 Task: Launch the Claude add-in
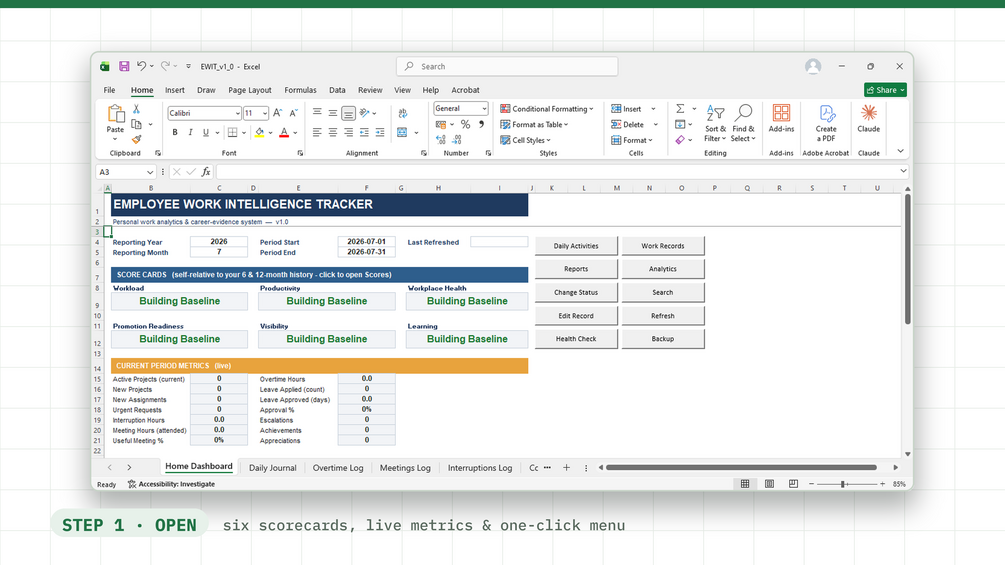[x=868, y=119]
